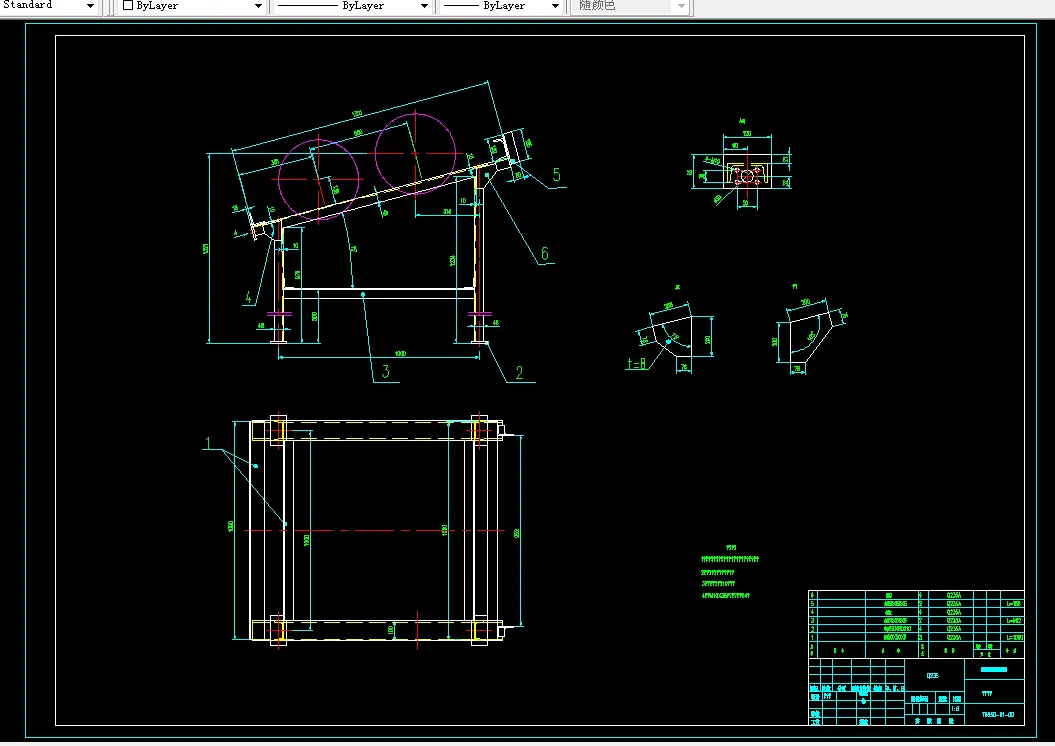Open the ByLayer linetype dropdown

coord(353,6)
